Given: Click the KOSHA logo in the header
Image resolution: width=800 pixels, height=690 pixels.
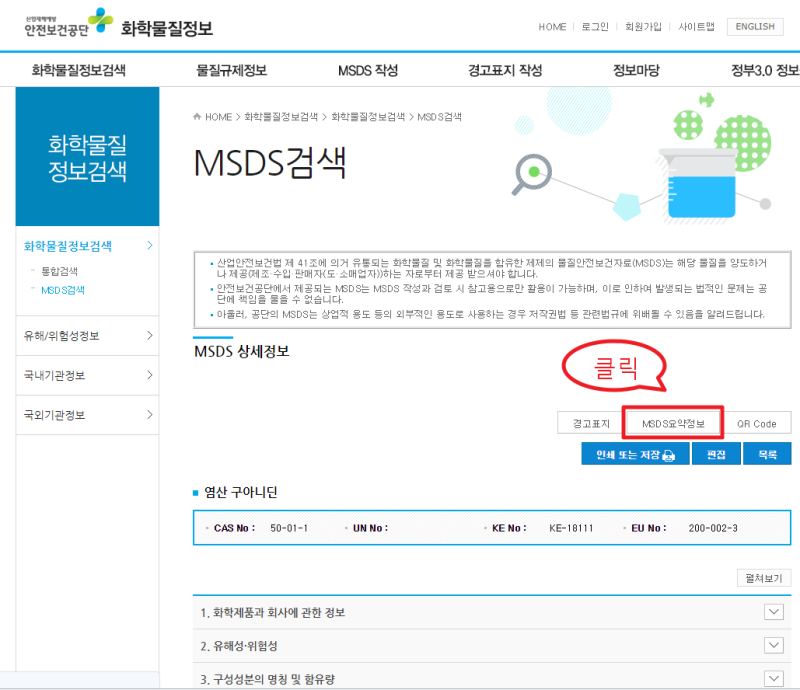Looking at the screenshot, I should tap(68, 23).
